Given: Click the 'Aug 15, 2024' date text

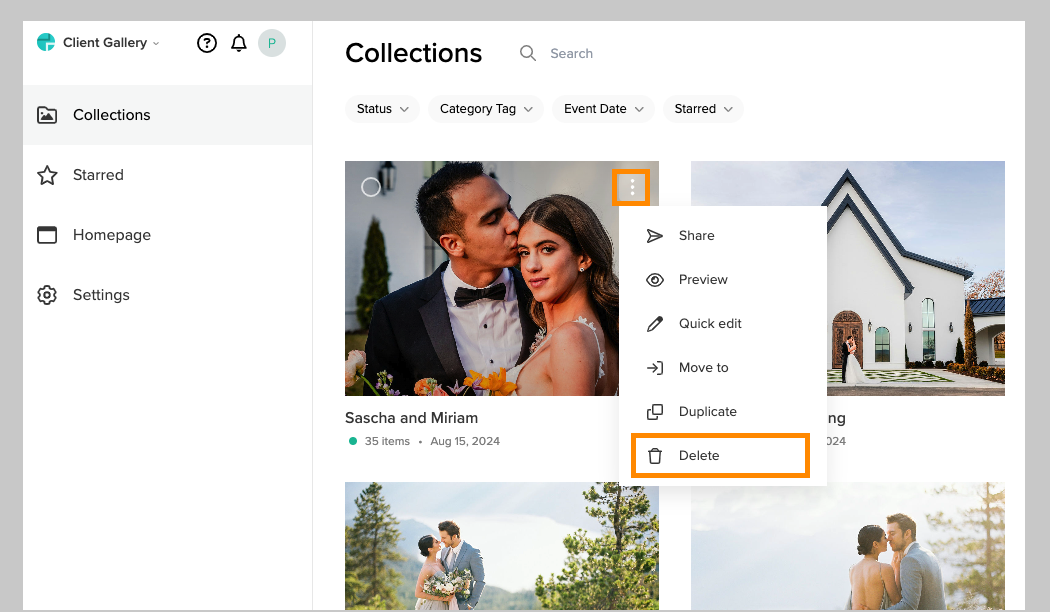Looking at the screenshot, I should [x=465, y=441].
